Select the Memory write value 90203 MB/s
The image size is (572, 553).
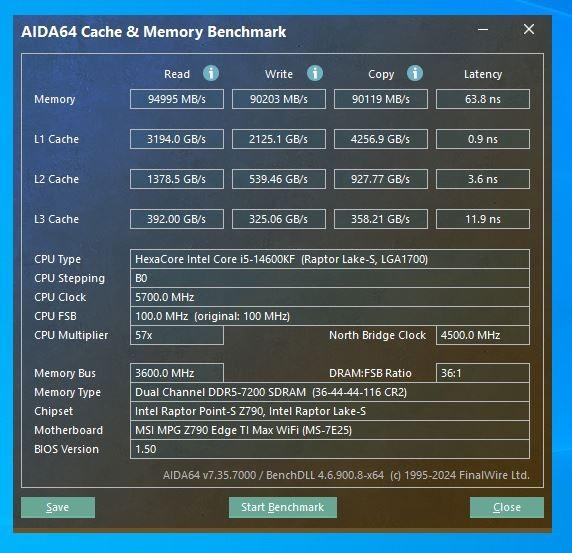click(279, 99)
